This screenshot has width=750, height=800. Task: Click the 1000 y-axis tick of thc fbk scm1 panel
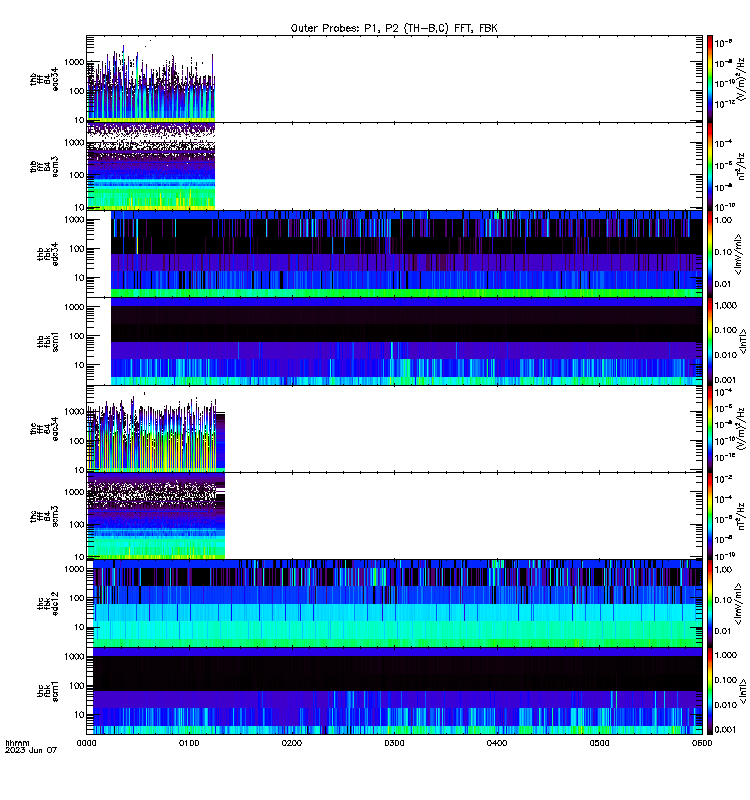(x=74, y=657)
